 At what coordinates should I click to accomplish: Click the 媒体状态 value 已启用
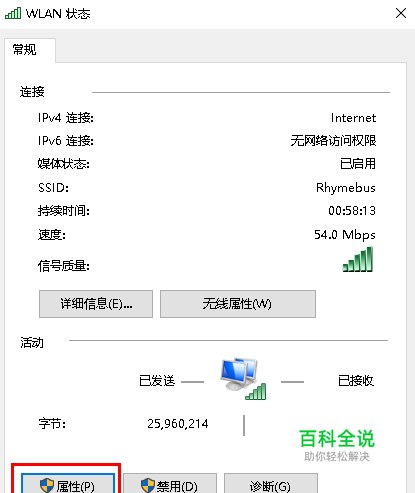(x=358, y=164)
